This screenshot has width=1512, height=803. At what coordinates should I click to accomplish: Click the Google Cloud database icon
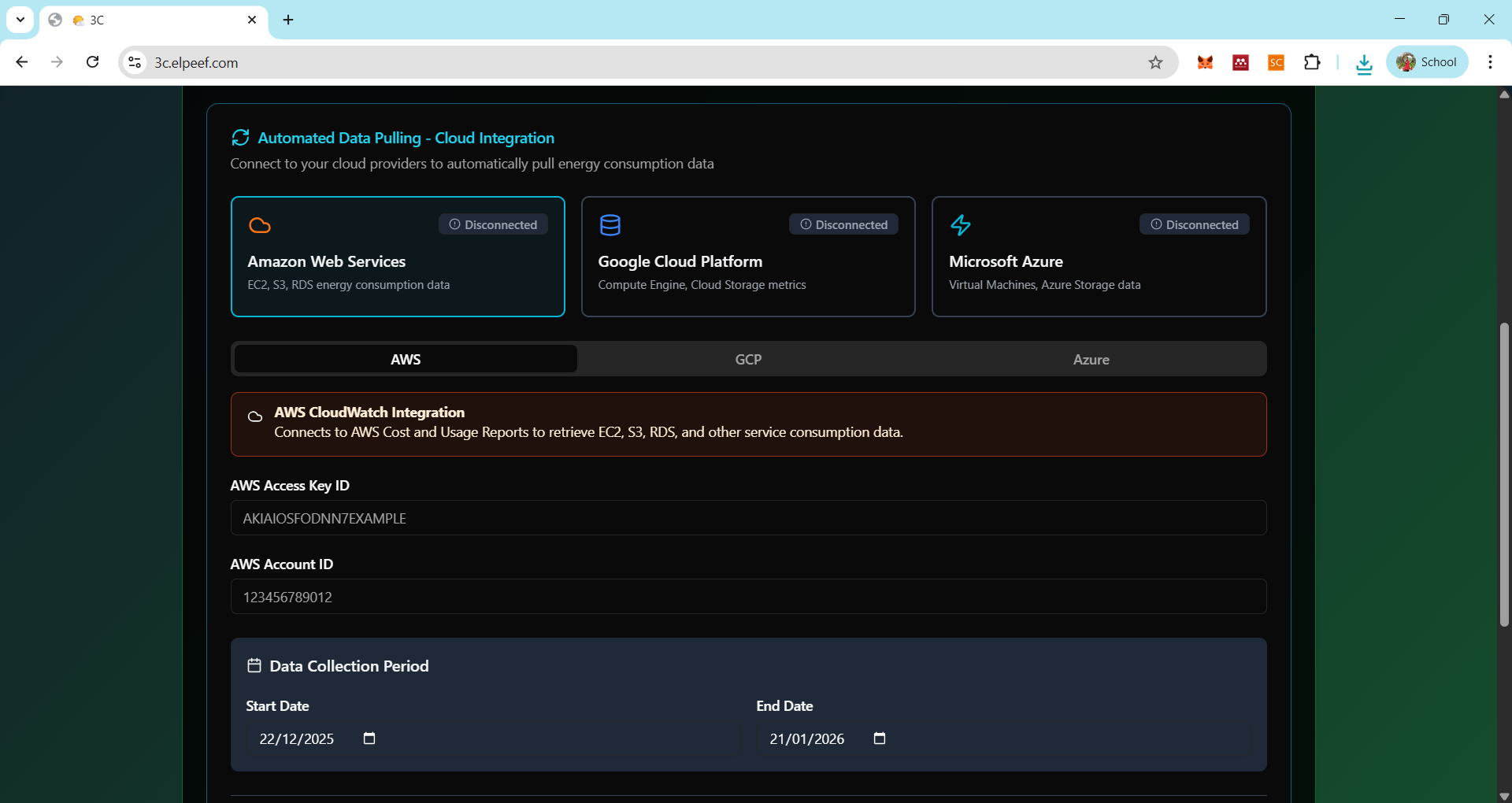click(x=610, y=225)
